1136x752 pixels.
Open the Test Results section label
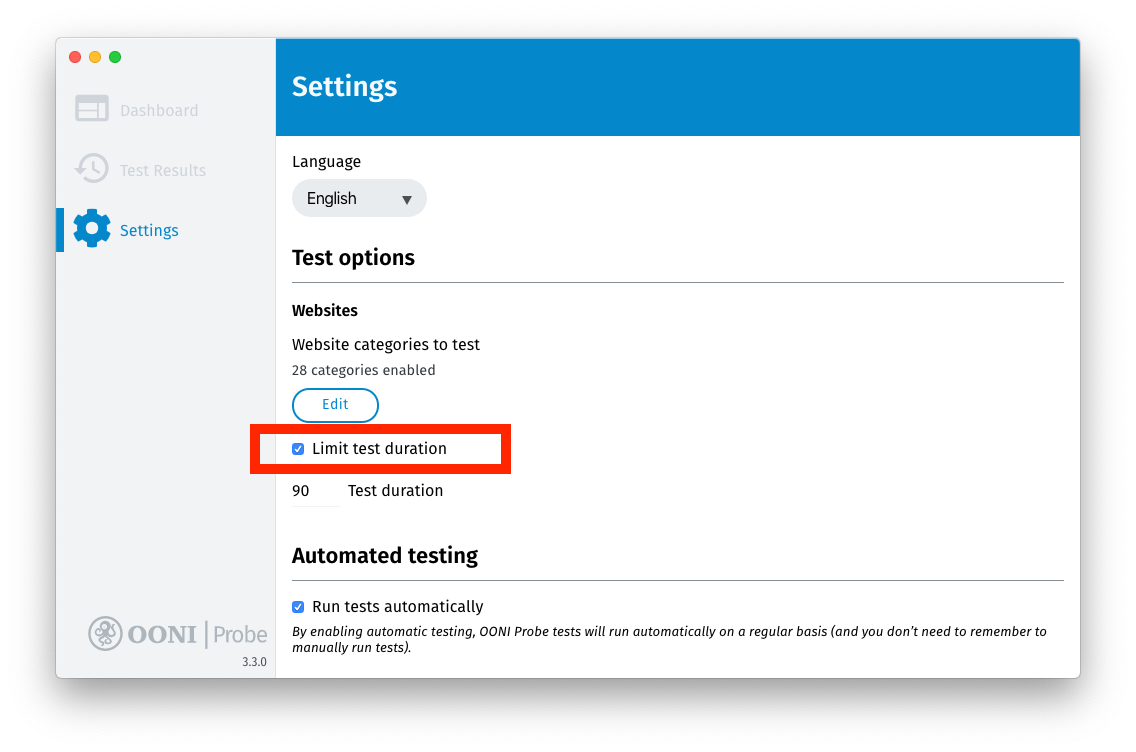[163, 170]
